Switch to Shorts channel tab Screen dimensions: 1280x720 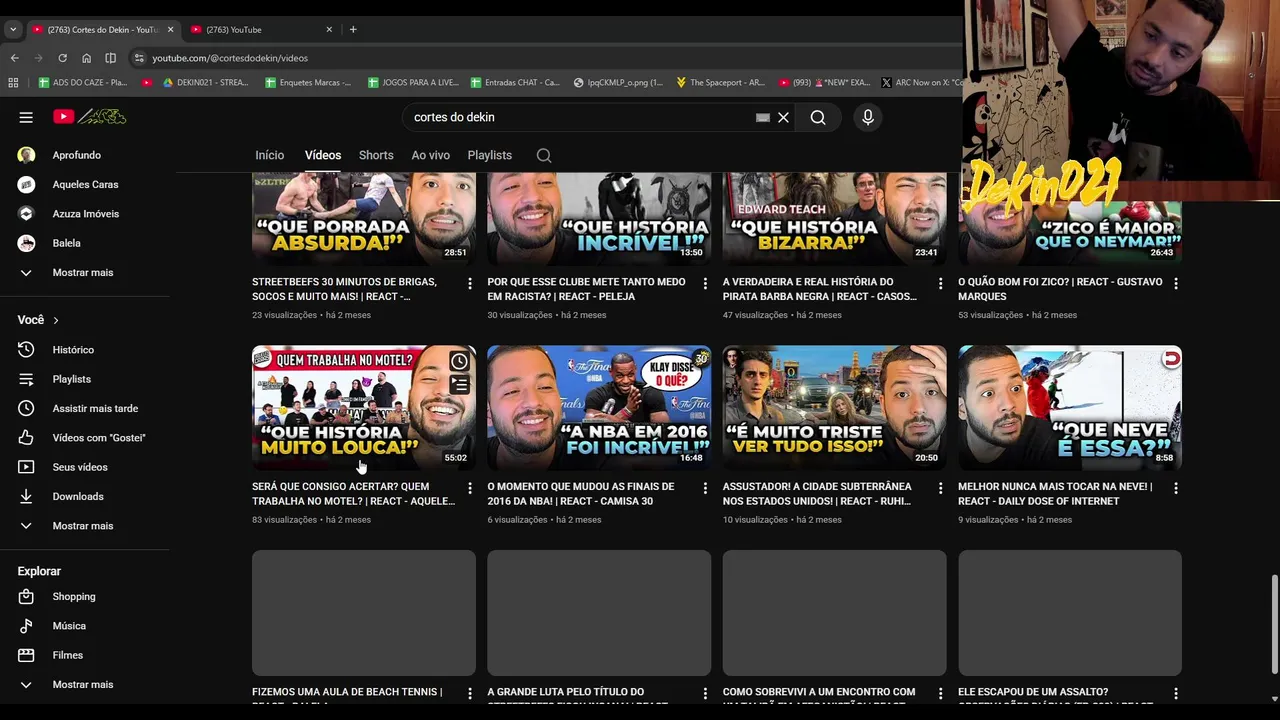(376, 155)
